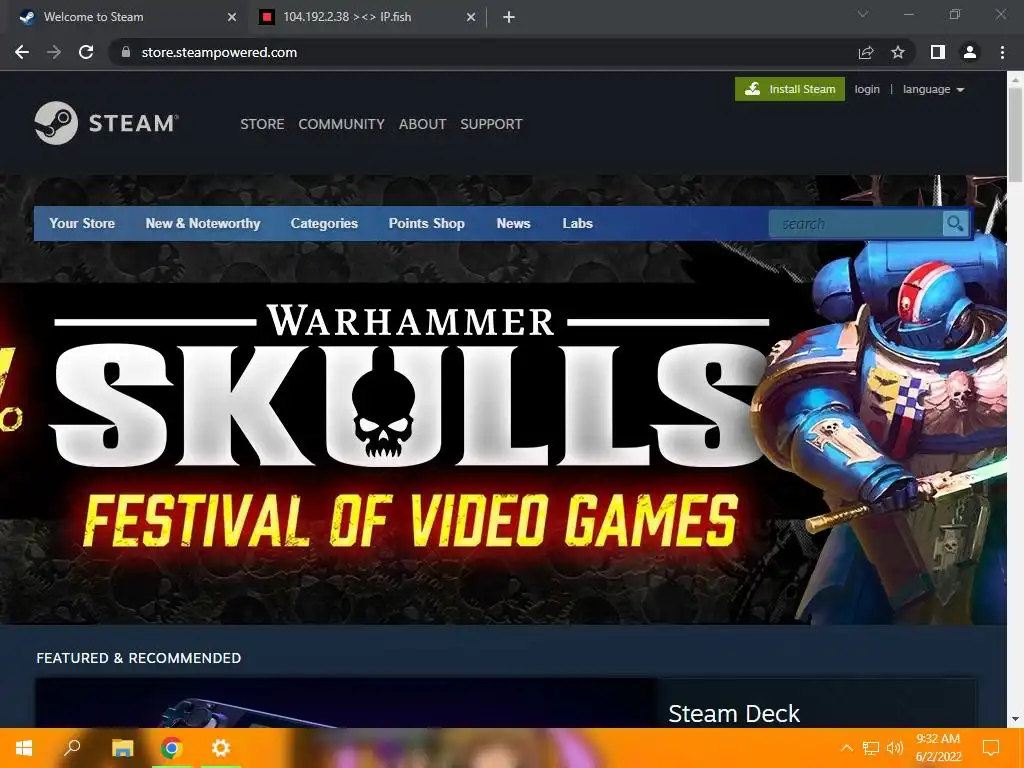
Task: Open the New & Noteworthy tab
Action: pos(202,223)
